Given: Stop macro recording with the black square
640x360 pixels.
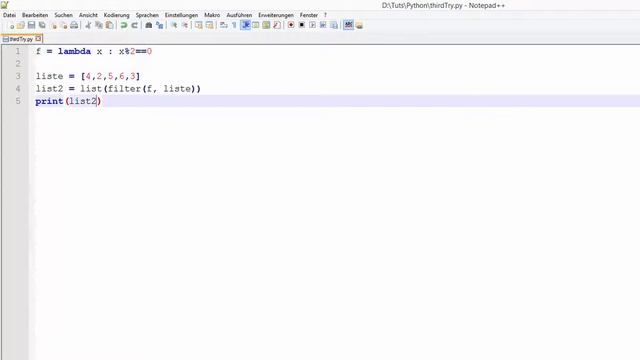Looking at the screenshot, I should [x=302, y=25].
